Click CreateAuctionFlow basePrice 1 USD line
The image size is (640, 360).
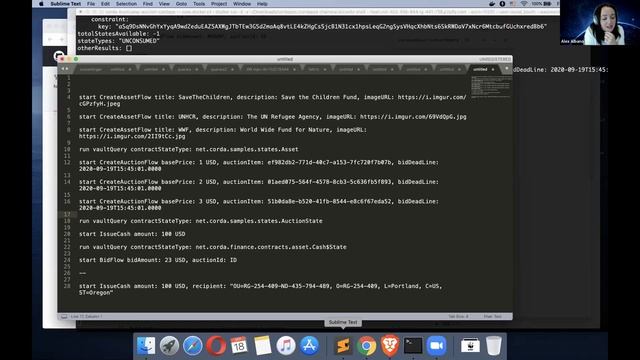[x=259, y=166]
